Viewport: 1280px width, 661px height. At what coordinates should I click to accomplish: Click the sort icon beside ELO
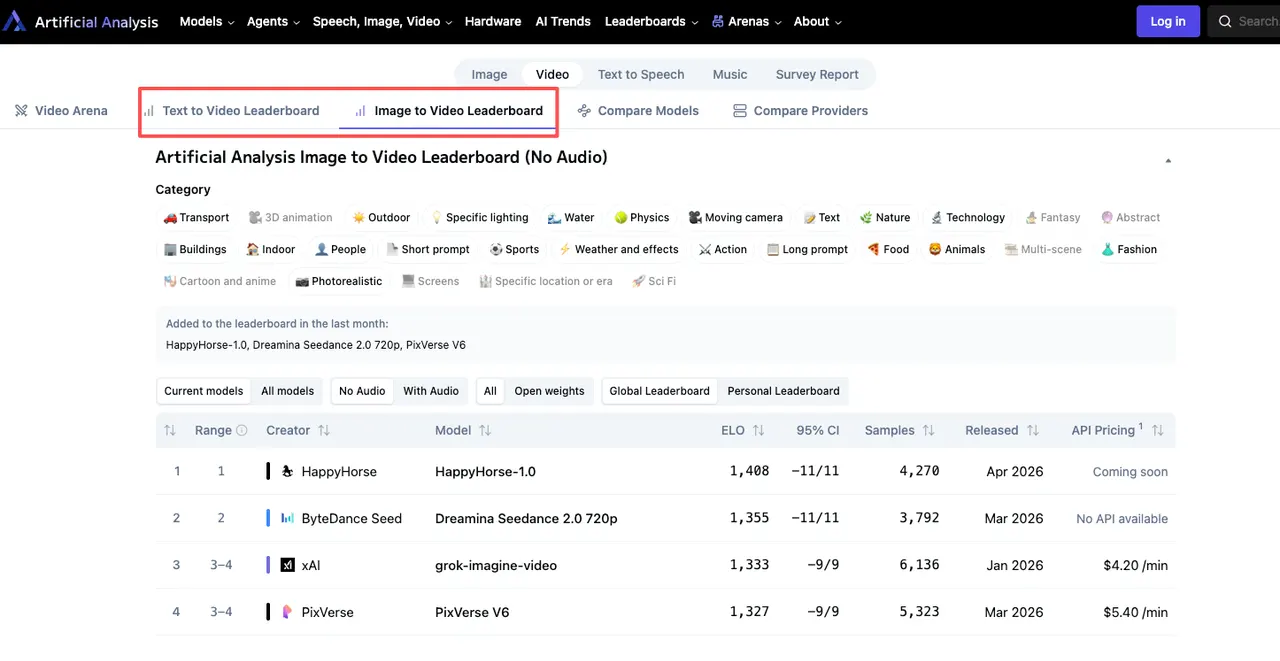click(x=758, y=430)
